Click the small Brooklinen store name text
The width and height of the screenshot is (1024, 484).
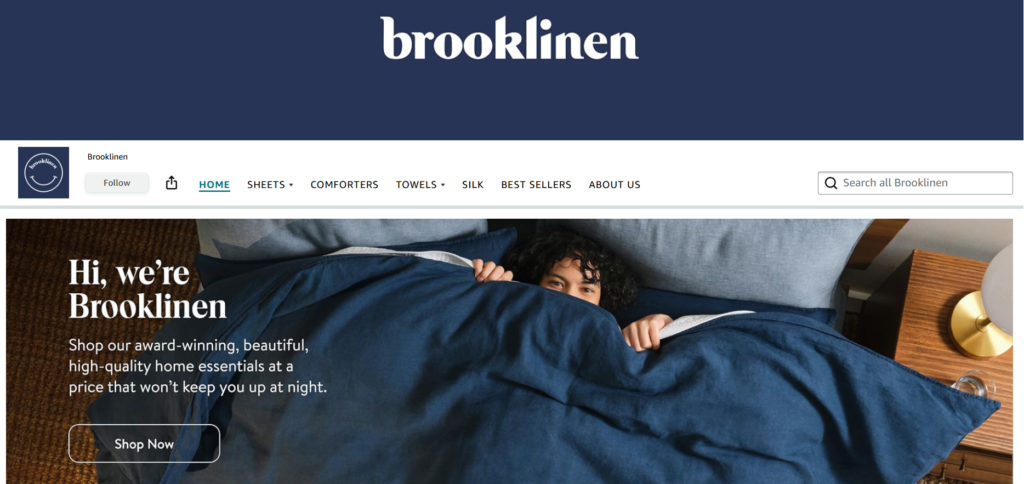click(108, 157)
